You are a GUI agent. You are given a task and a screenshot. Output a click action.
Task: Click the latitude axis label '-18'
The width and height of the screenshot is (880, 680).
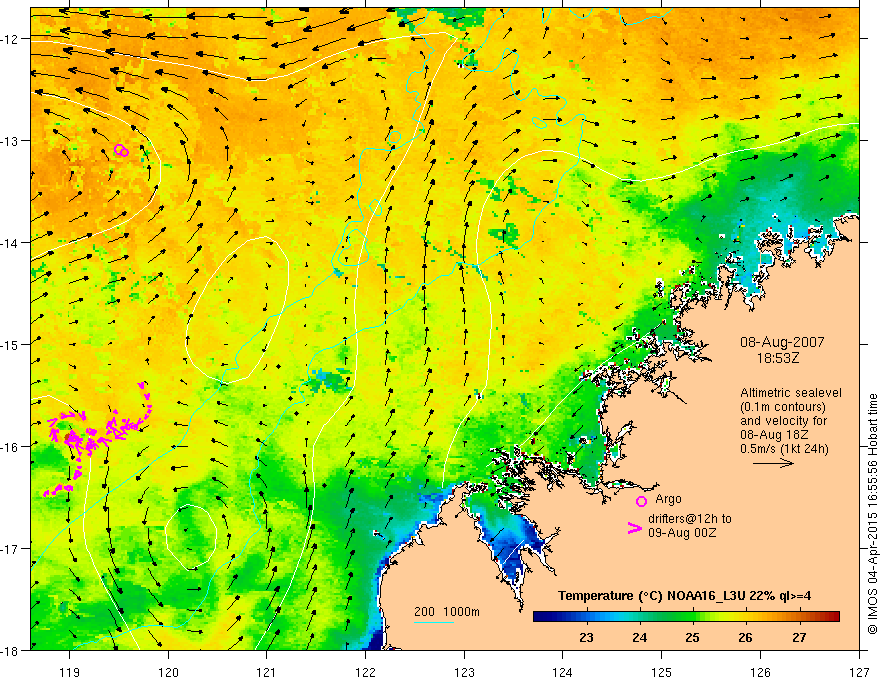pyautogui.click(x=11, y=650)
